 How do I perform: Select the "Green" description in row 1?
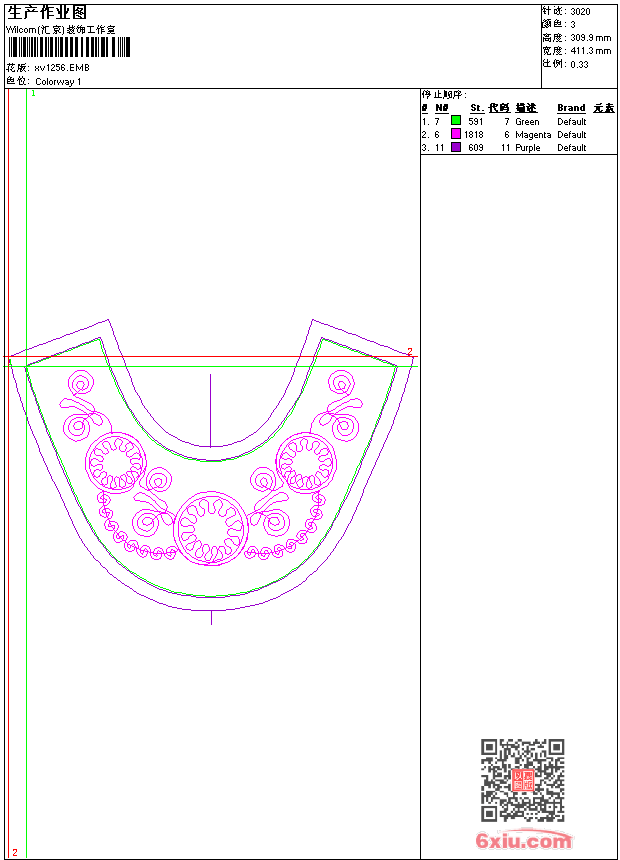(x=527, y=122)
